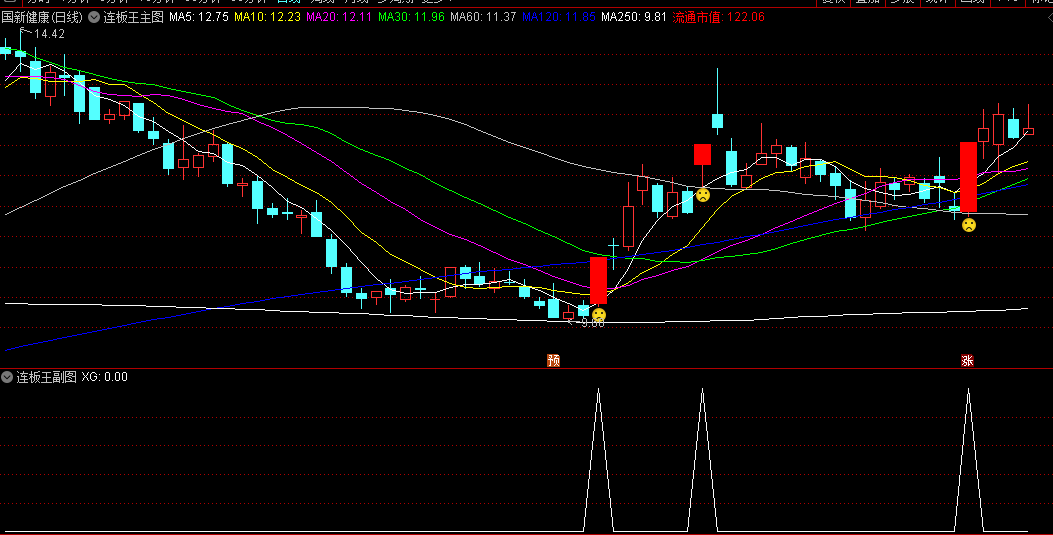
Task: Click the magenta MA20: 12.11 value
Action: 339,17
